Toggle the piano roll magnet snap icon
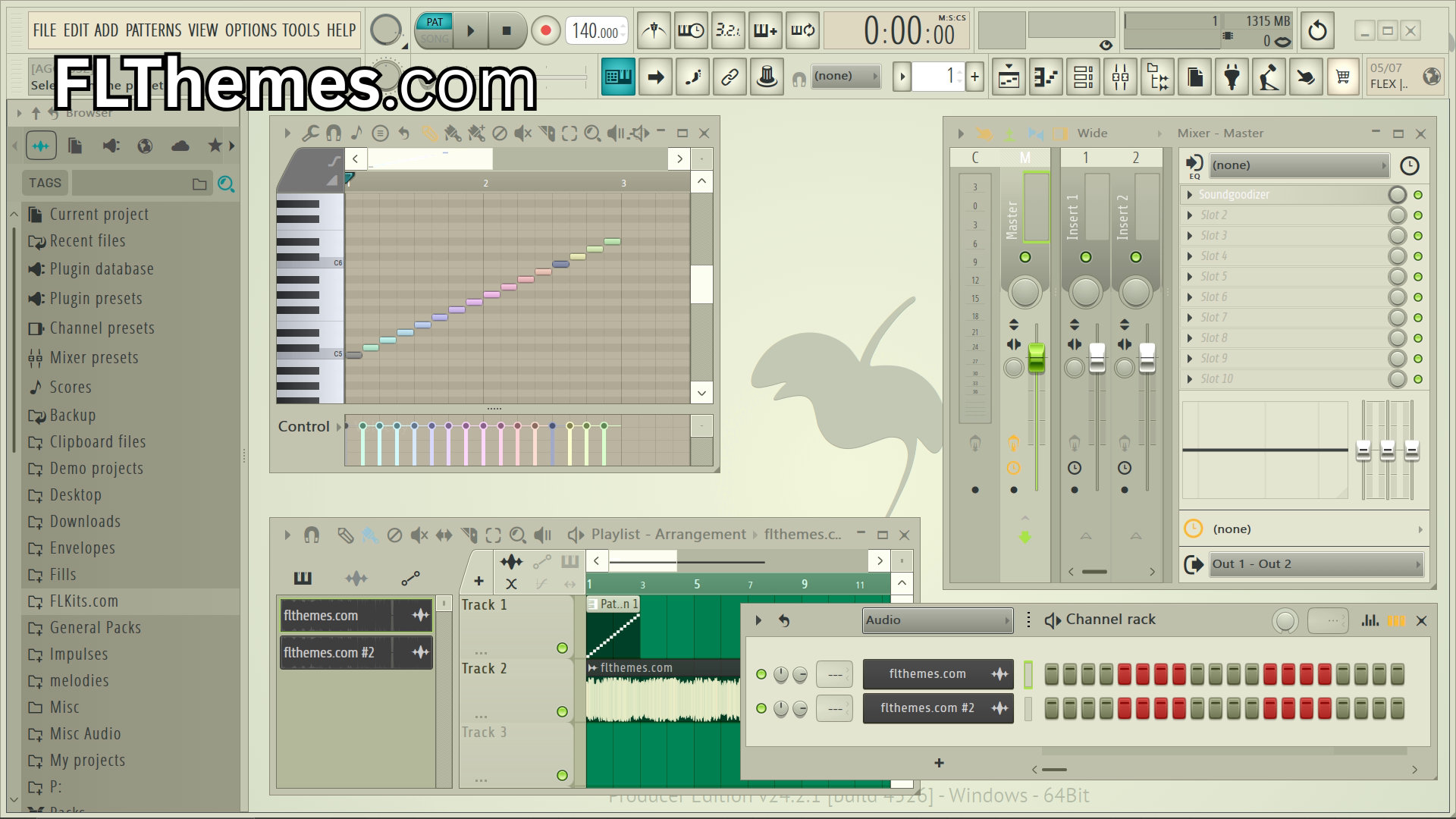 coord(333,133)
